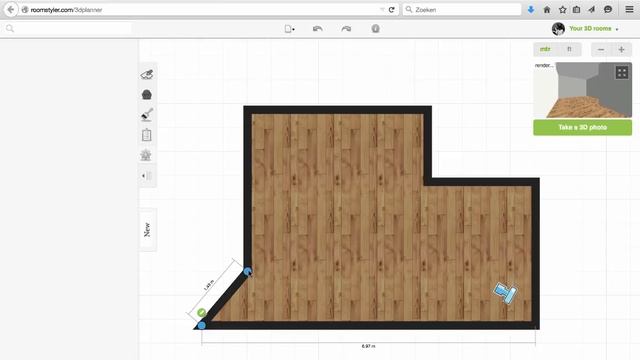Redo the last action
Screen dimensions: 640x360
pyautogui.click(x=346, y=29)
